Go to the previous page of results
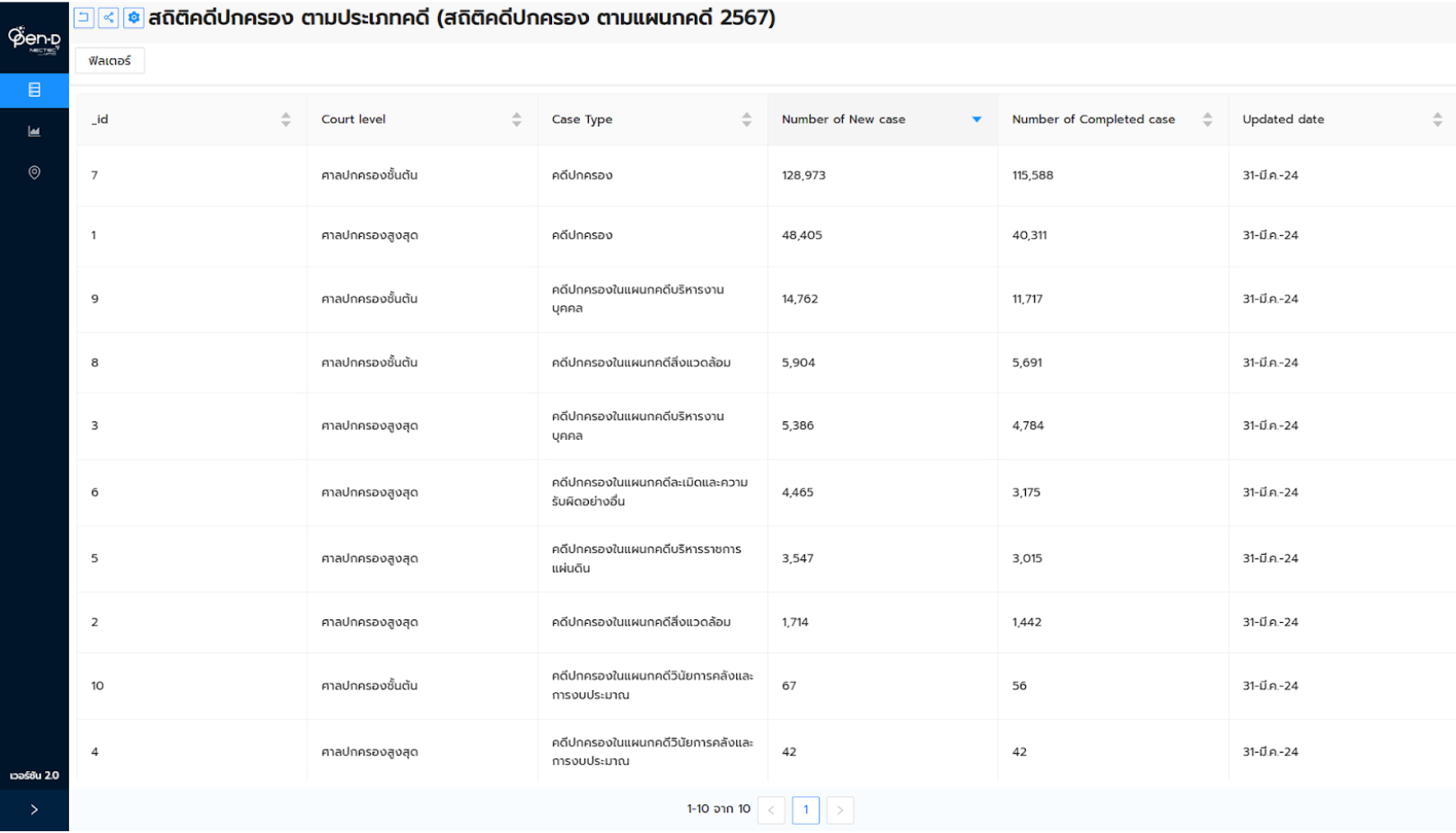The height and width of the screenshot is (833, 1456). point(771,810)
